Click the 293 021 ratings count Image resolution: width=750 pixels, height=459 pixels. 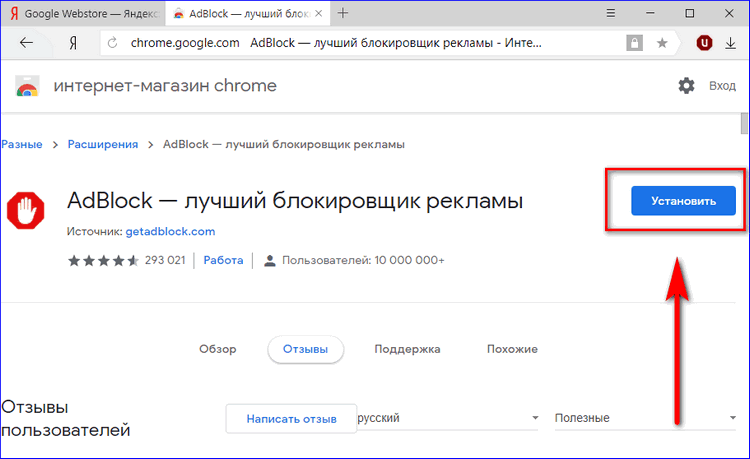pyautogui.click(x=165, y=261)
